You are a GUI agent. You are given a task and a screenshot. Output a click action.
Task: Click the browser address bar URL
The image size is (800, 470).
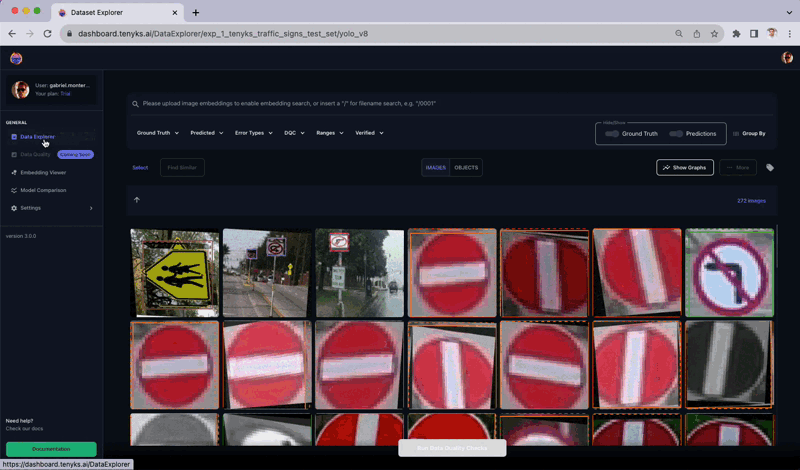[223, 34]
